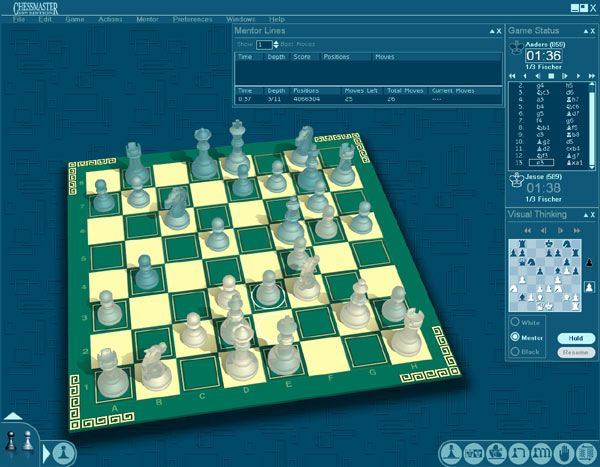
Task: Click the black pawn icon beside mini board
Action: [589, 263]
